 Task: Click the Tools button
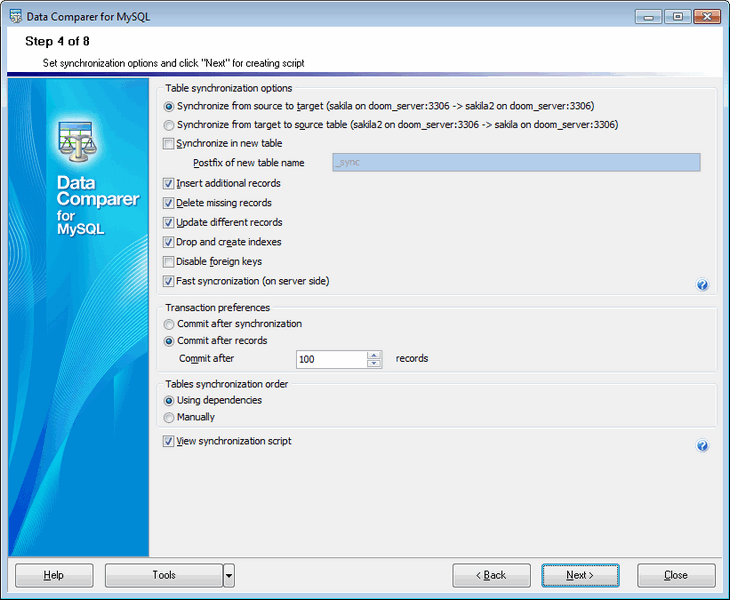pos(164,576)
